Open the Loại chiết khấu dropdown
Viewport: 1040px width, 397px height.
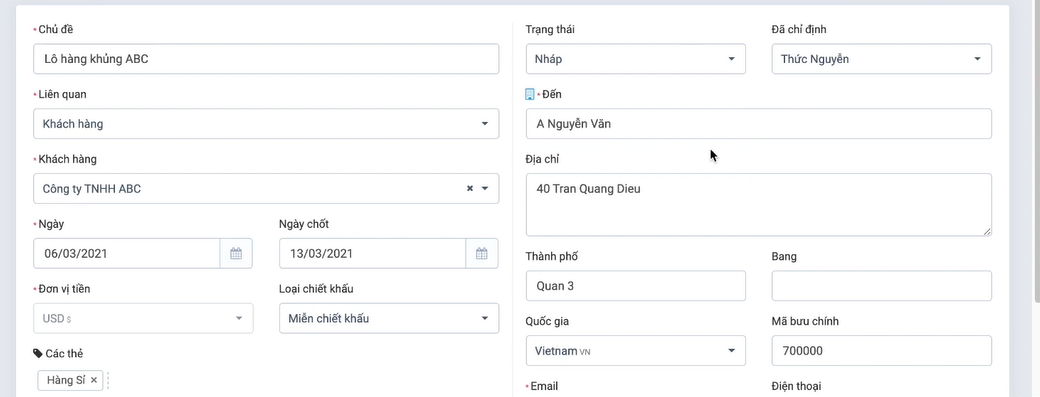(x=389, y=318)
